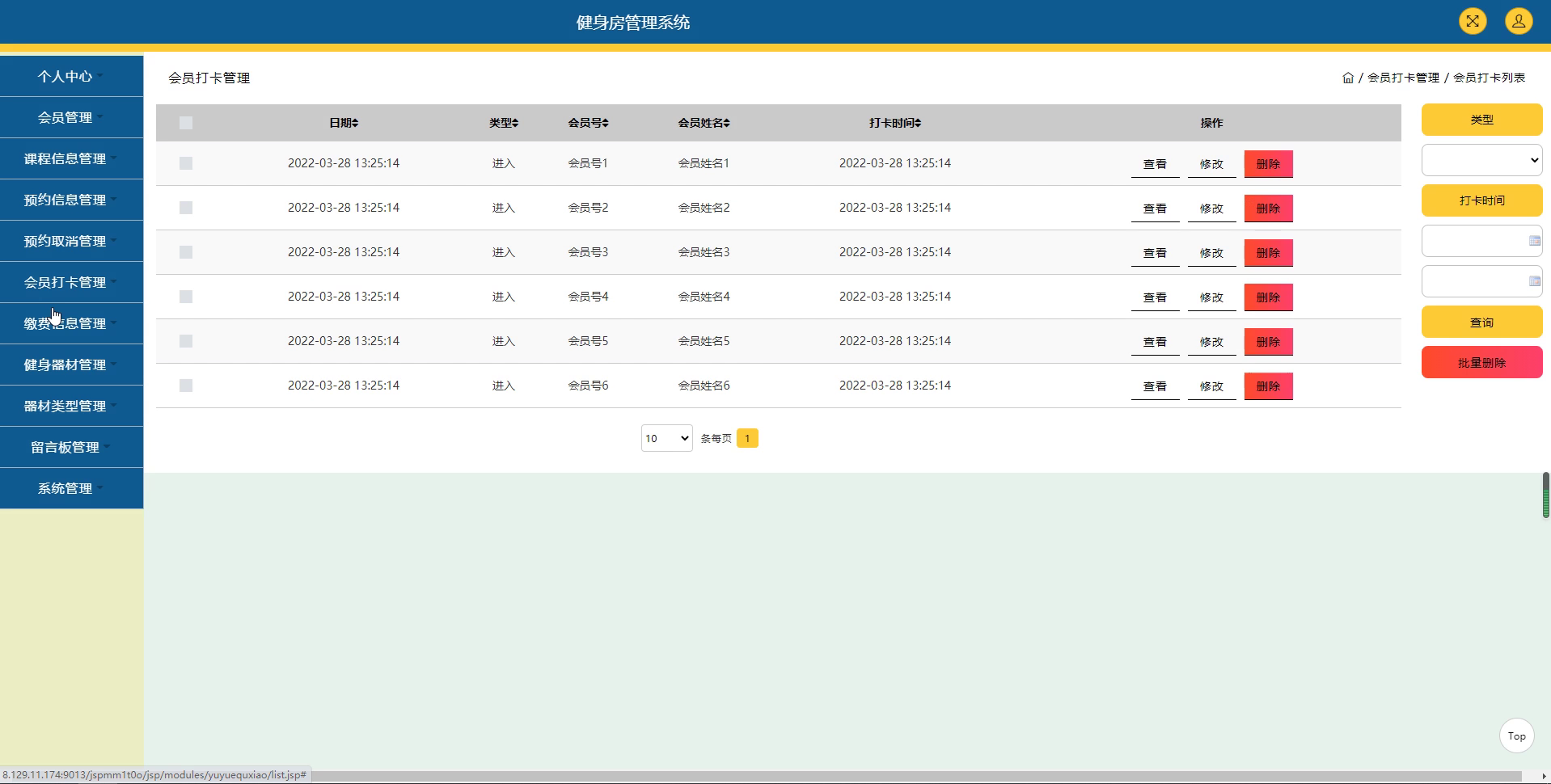Click the horizontal scrollbar at page bottom
The image size is (1551, 784).
(x=917, y=776)
